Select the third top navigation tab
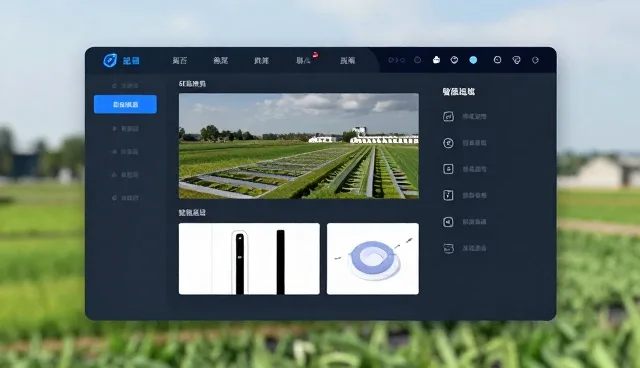 [x=261, y=60]
